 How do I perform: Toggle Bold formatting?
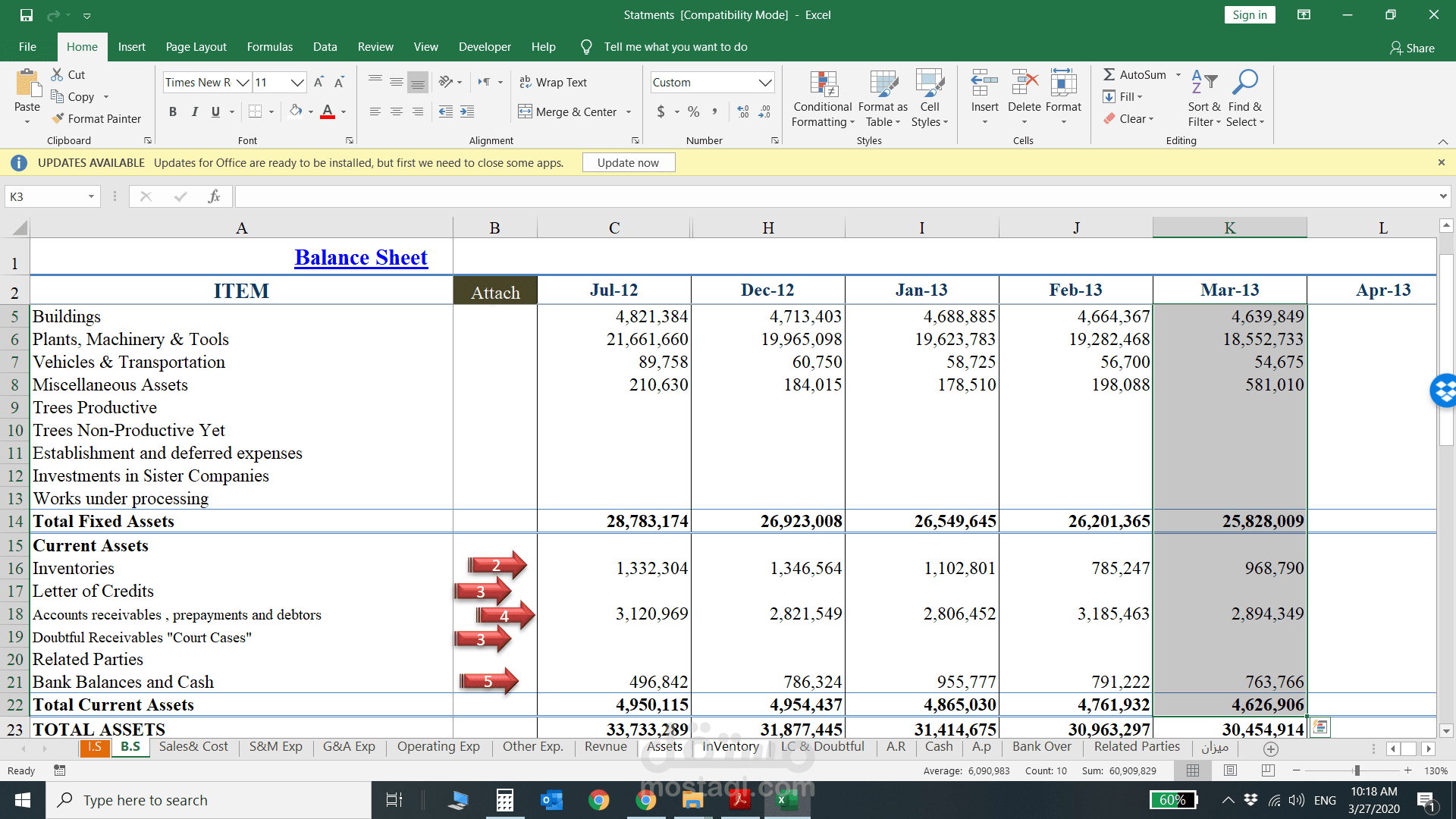tap(173, 111)
